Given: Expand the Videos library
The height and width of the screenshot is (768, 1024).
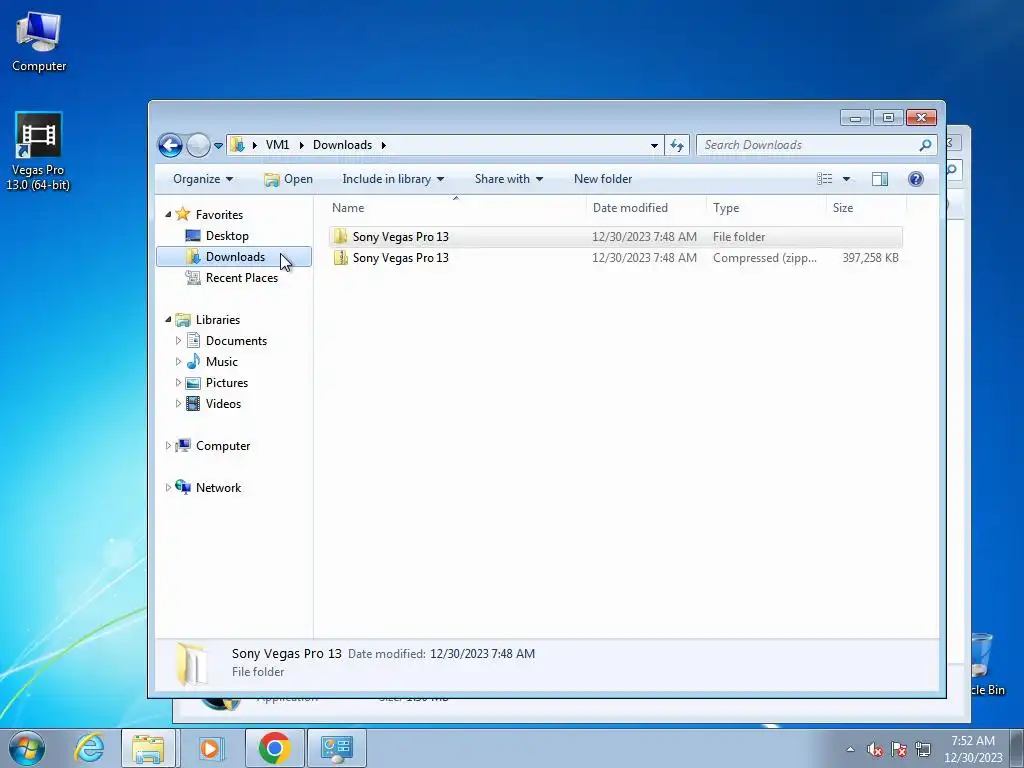Looking at the screenshot, I should click(178, 404).
